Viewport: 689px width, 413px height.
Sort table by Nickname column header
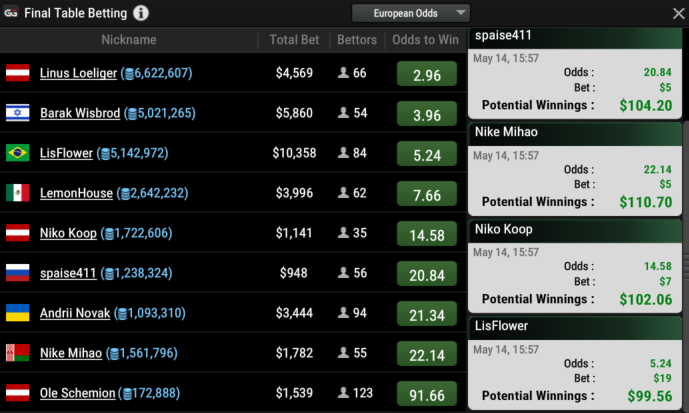pyautogui.click(x=129, y=40)
